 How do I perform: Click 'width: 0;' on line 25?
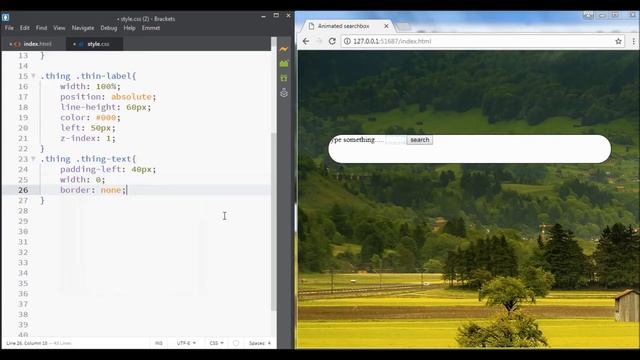[82, 180]
